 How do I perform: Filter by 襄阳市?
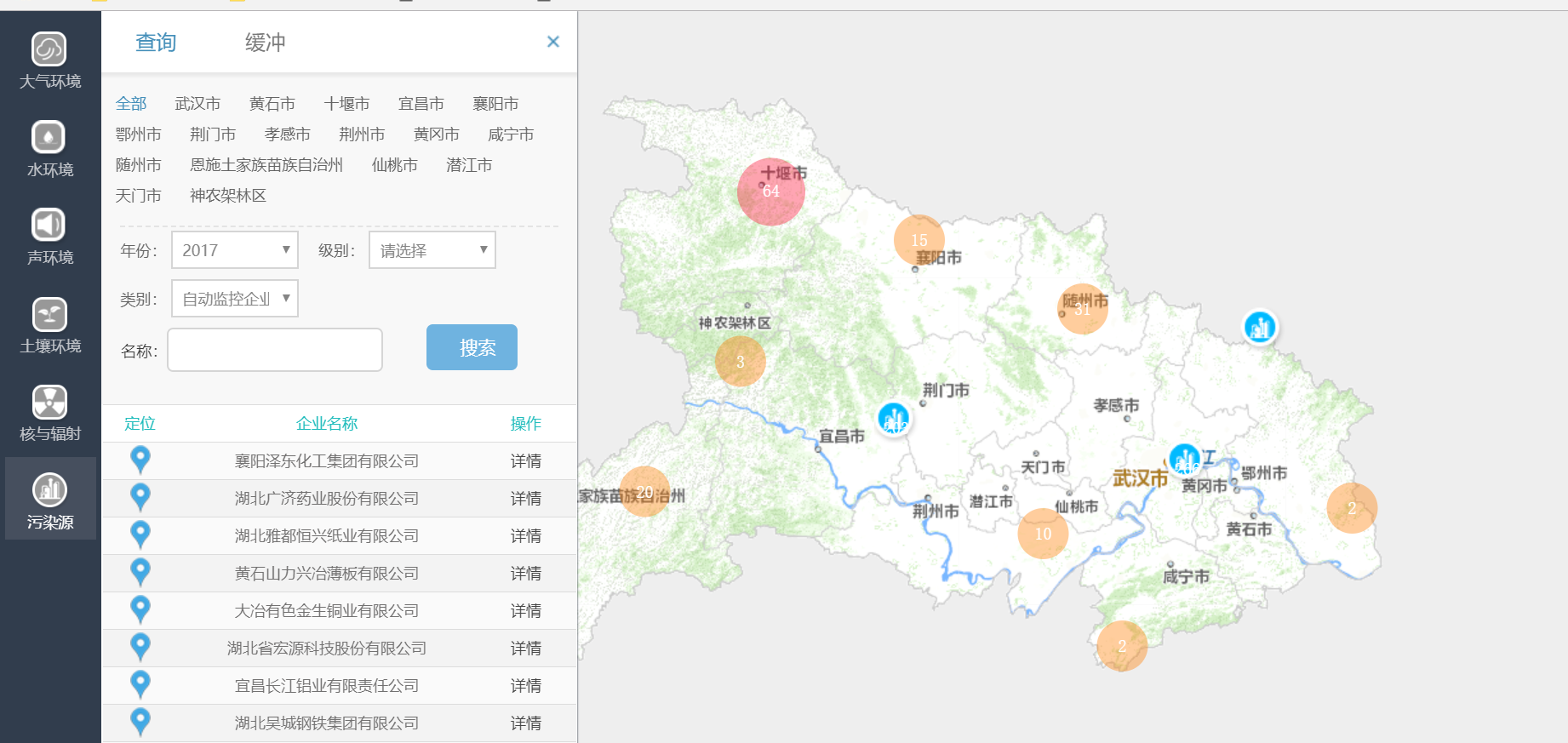point(495,104)
